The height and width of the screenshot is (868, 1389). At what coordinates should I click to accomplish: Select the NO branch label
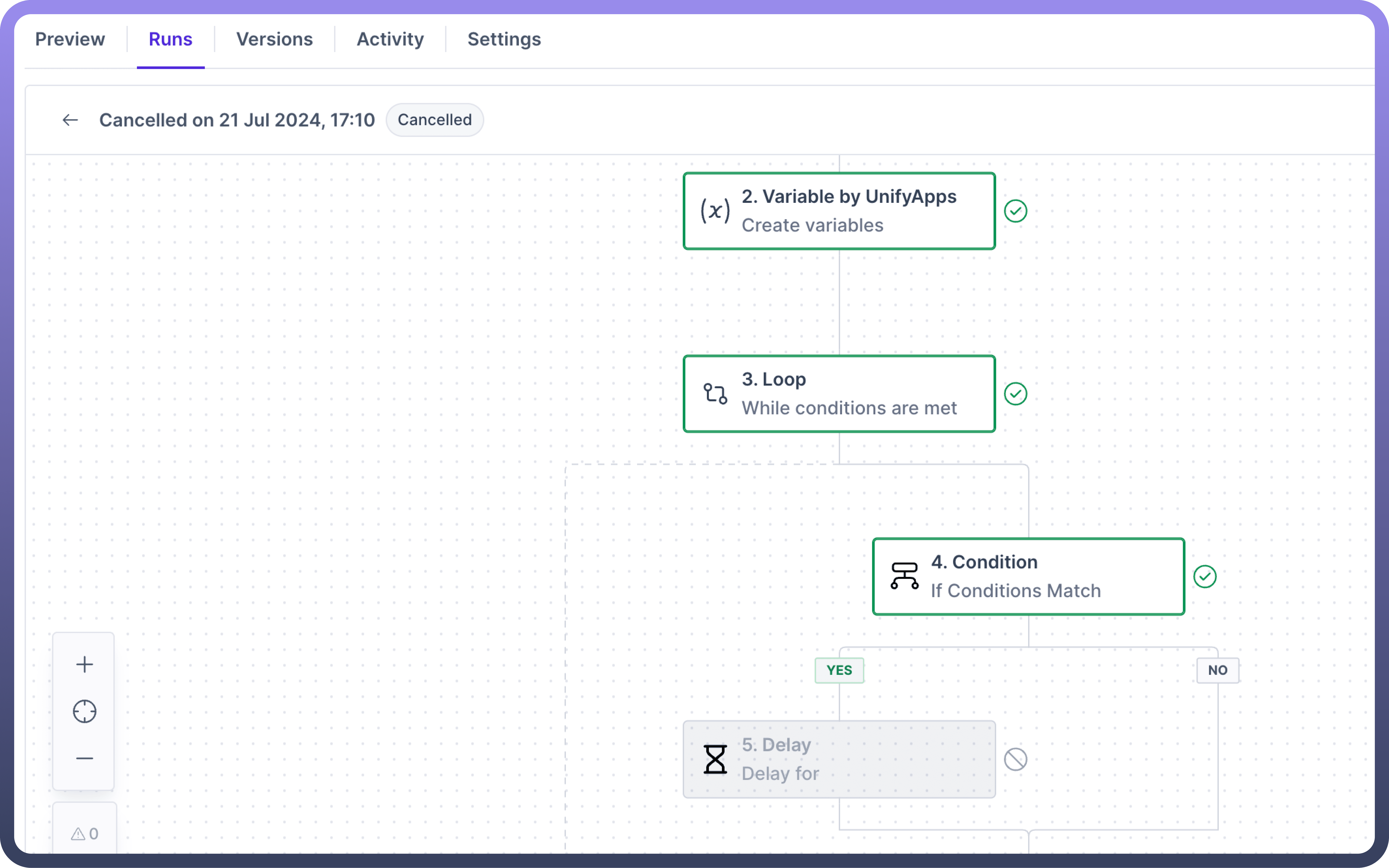point(1217,670)
